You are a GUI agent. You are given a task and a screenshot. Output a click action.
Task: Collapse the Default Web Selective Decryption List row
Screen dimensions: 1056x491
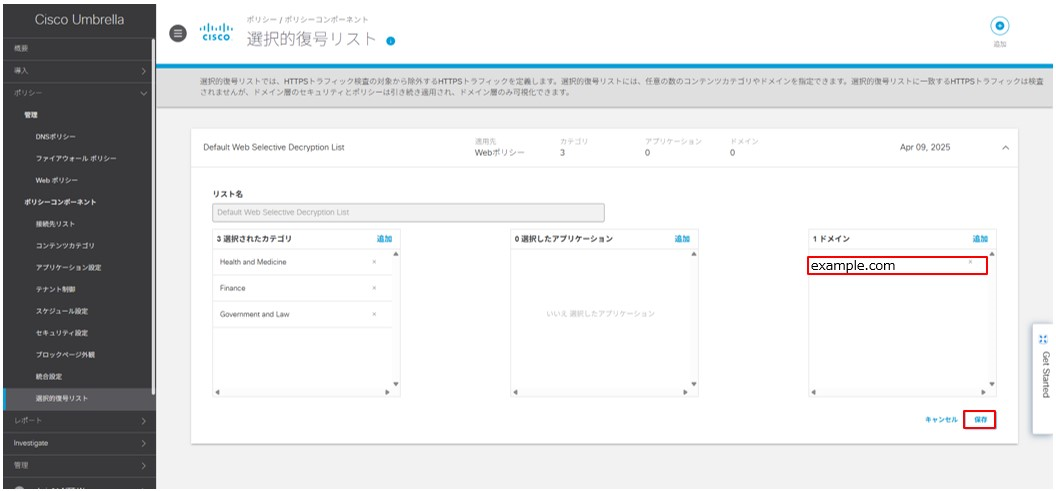point(1005,148)
